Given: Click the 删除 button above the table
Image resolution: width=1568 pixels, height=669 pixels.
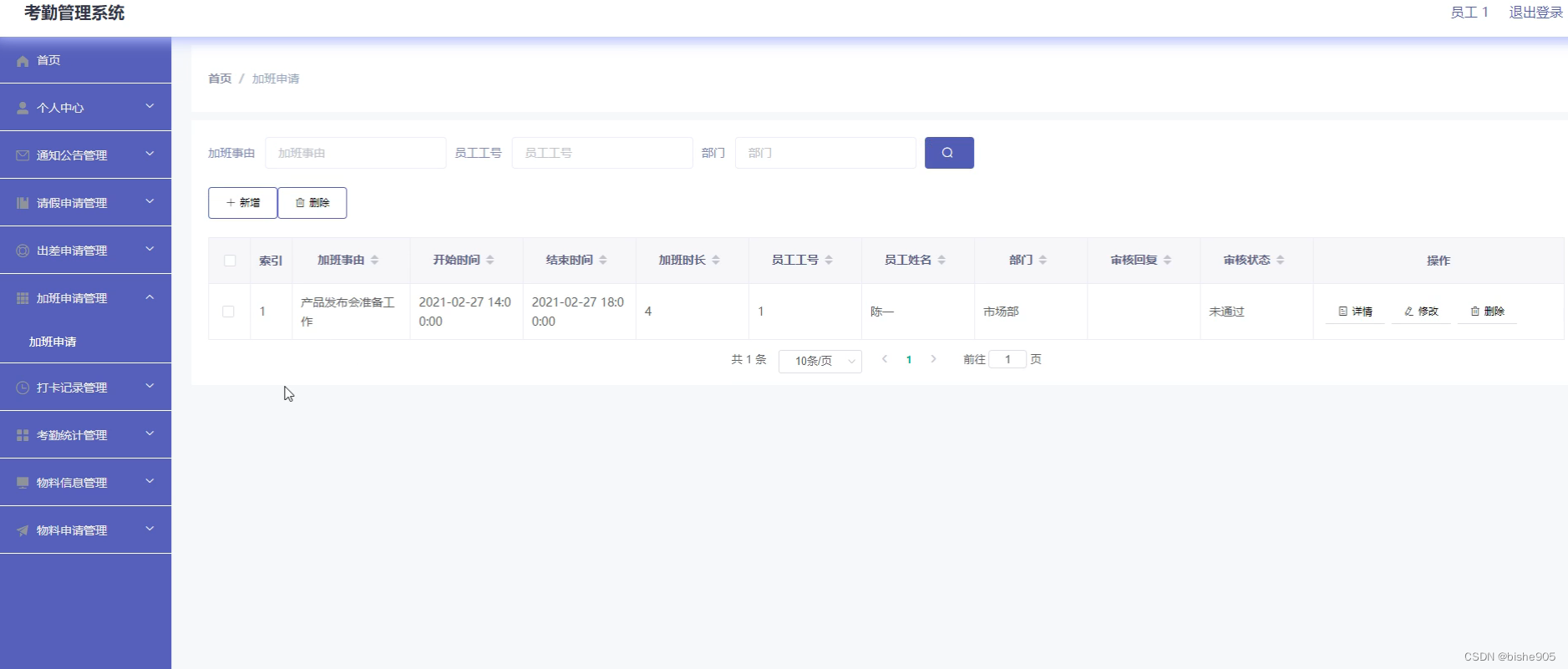Looking at the screenshot, I should click(x=312, y=203).
